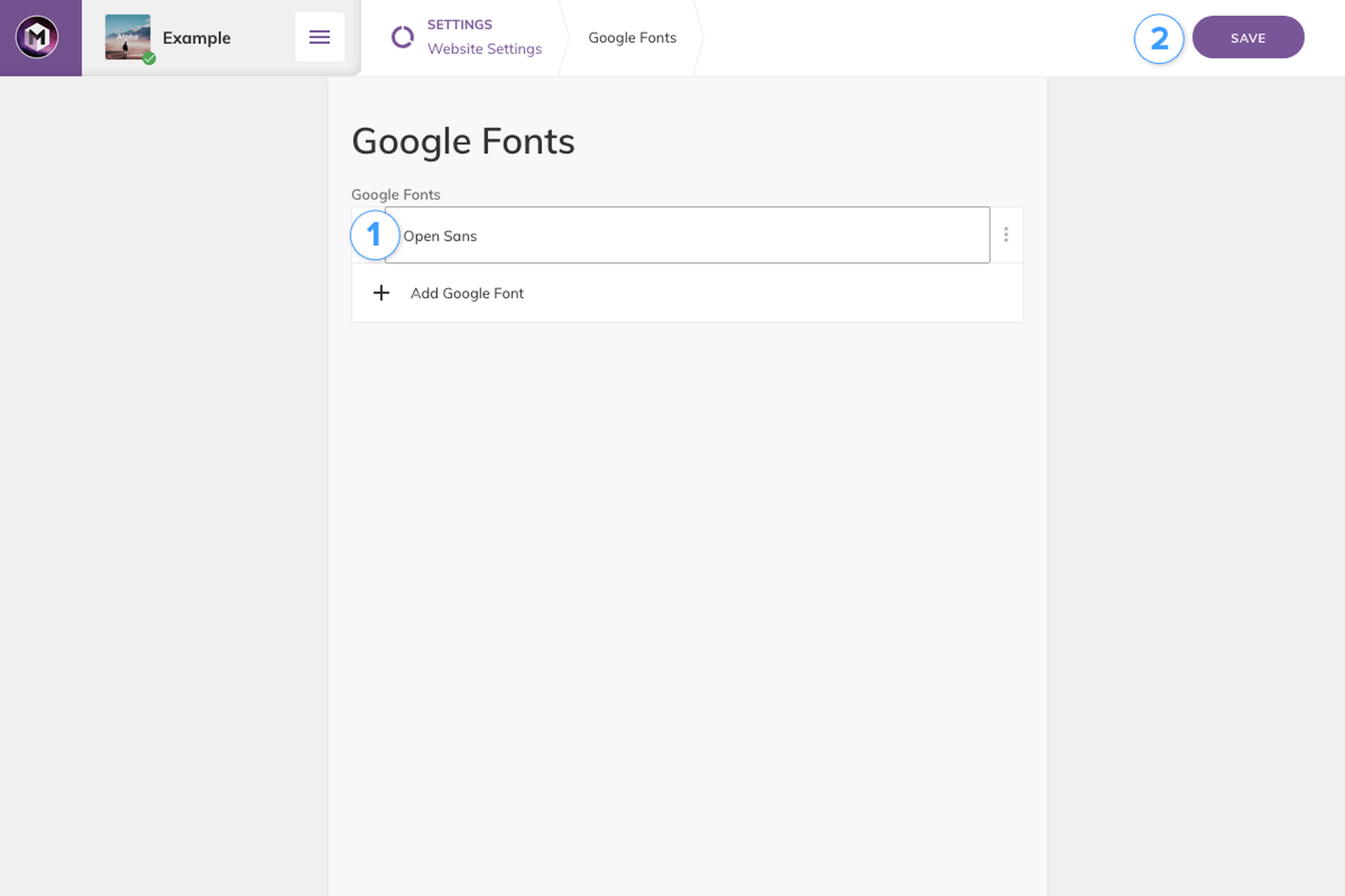
Task: Select the Google Fonts breadcrumb tab
Action: [x=632, y=37]
